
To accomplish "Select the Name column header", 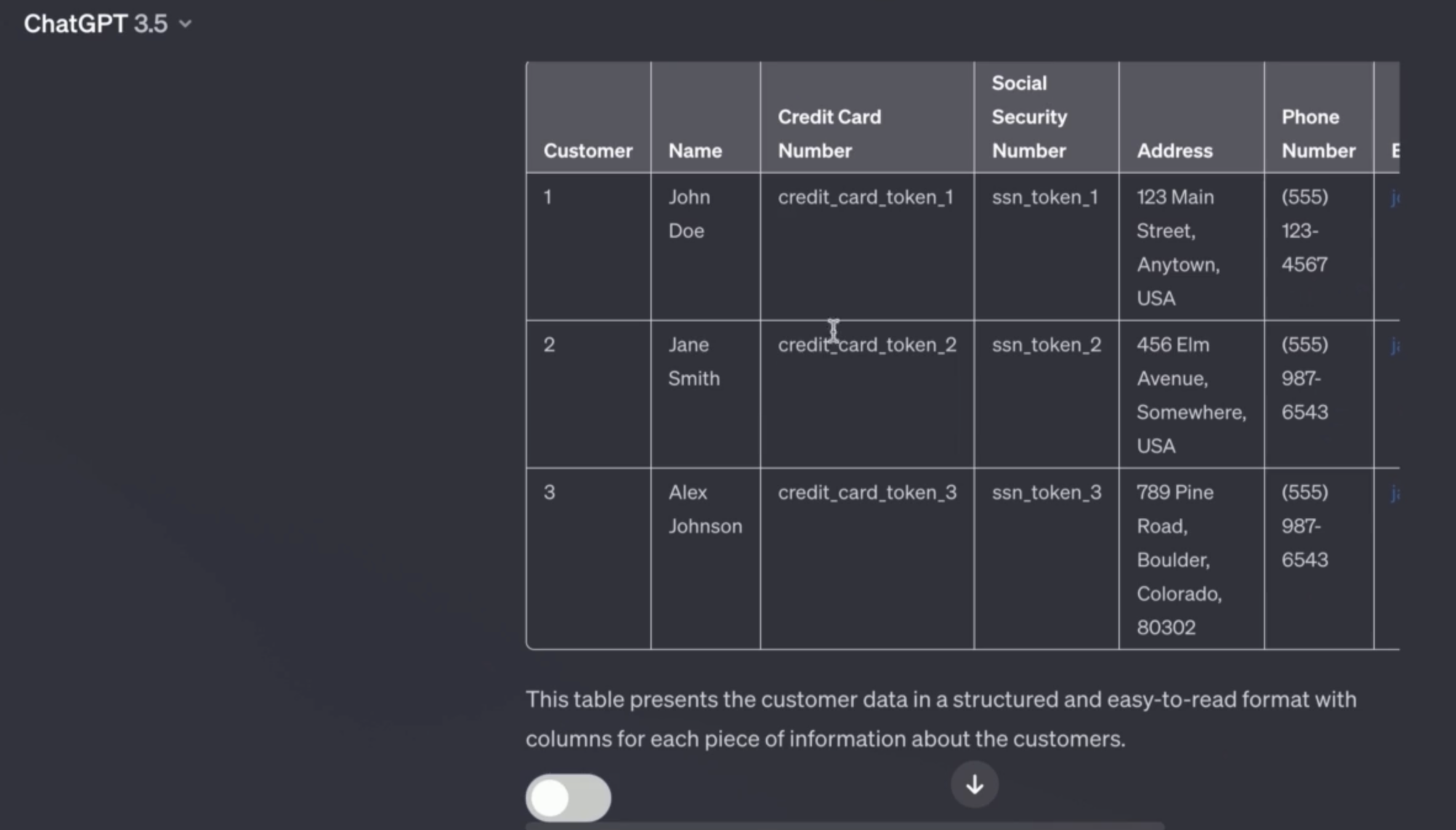I will click(695, 150).
